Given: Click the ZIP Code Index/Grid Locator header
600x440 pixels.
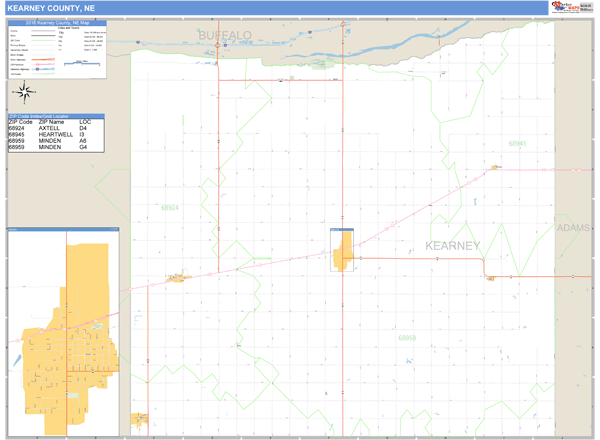Looking at the screenshot, I should point(61,116).
